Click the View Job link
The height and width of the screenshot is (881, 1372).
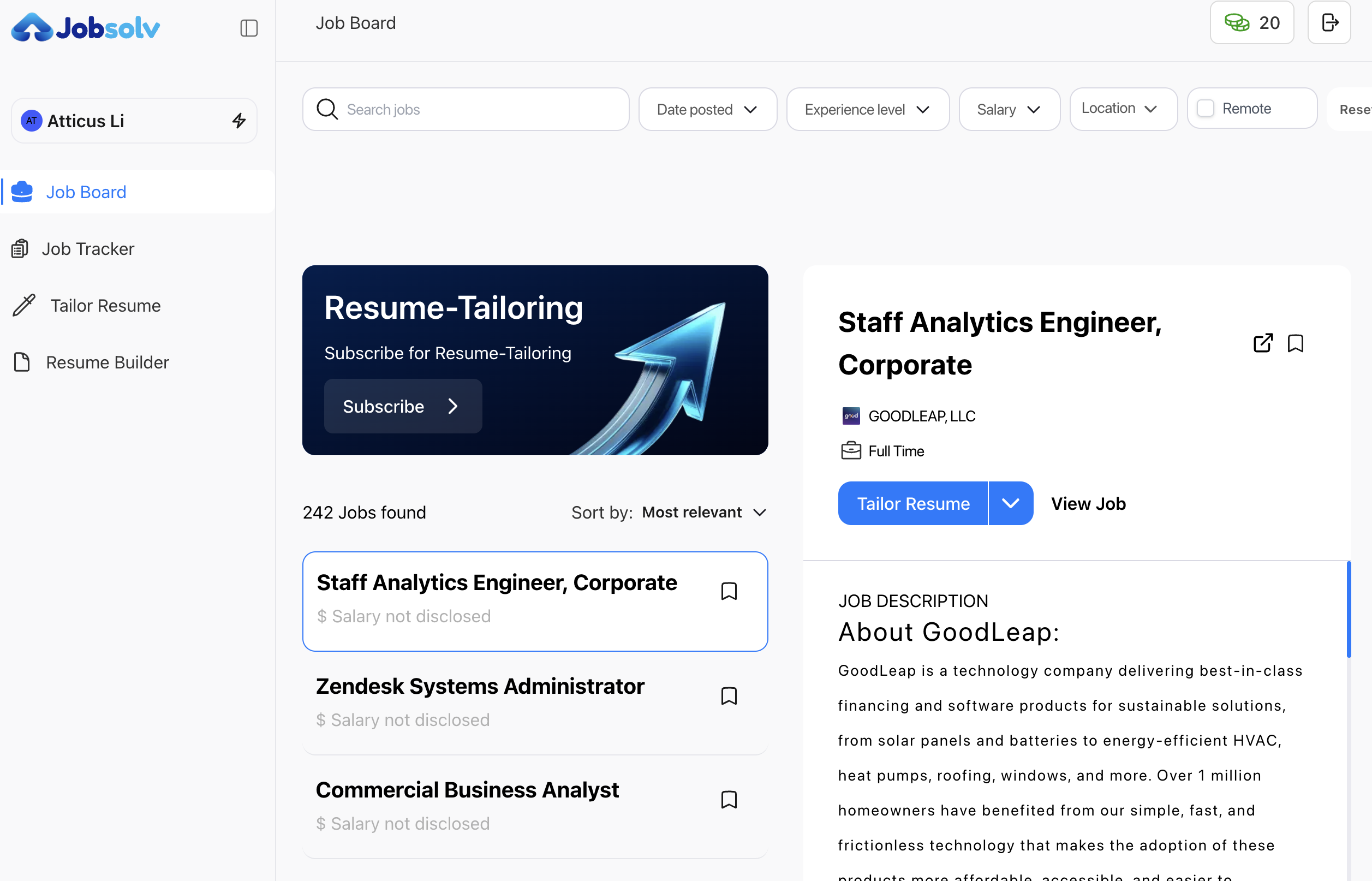pos(1088,503)
